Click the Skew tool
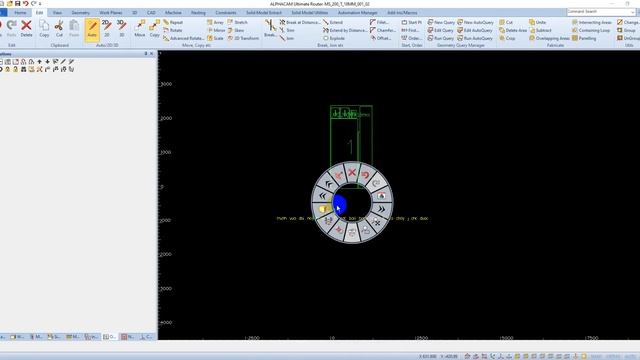Viewport: 640px width, 360px height. [x=236, y=30]
